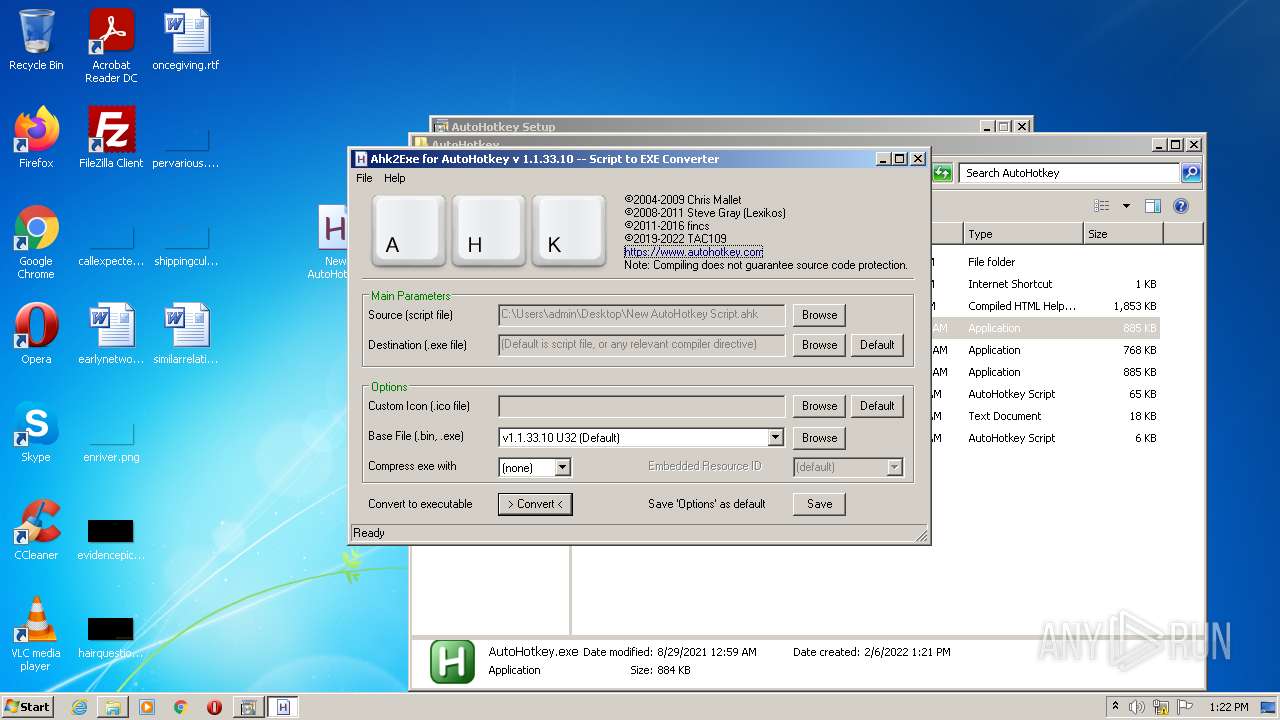Click the Convert button
This screenshot has width=1280, height=720.
(x=535, y=504)
